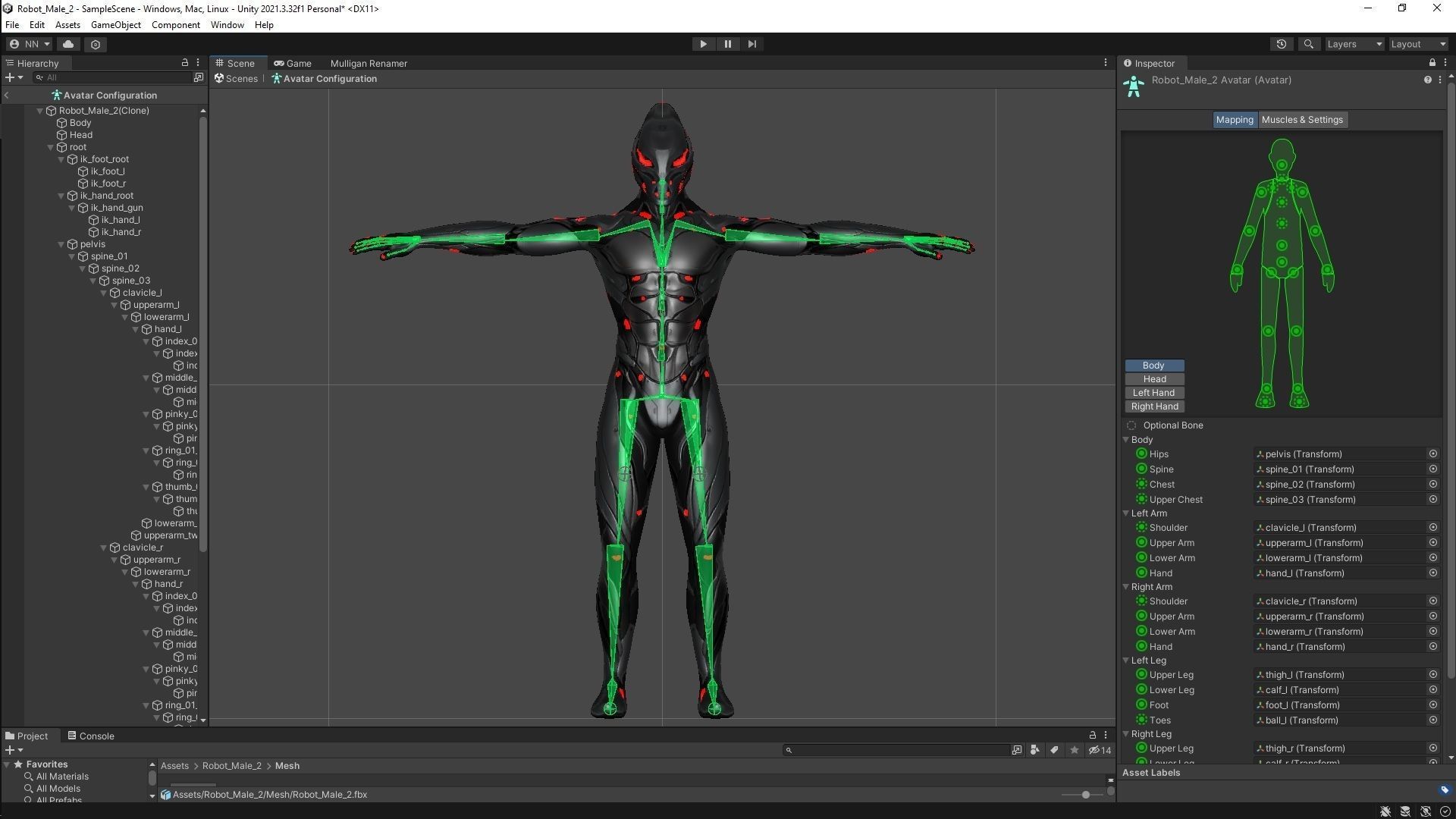Collapse the Left Arm section
The width and height of the screenshot is (1456, 819).
1126,513
